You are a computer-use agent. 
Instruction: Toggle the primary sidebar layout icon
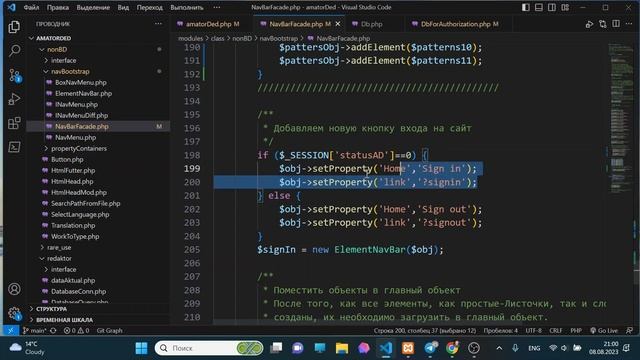pyautogui.click(x=526, y=7)
